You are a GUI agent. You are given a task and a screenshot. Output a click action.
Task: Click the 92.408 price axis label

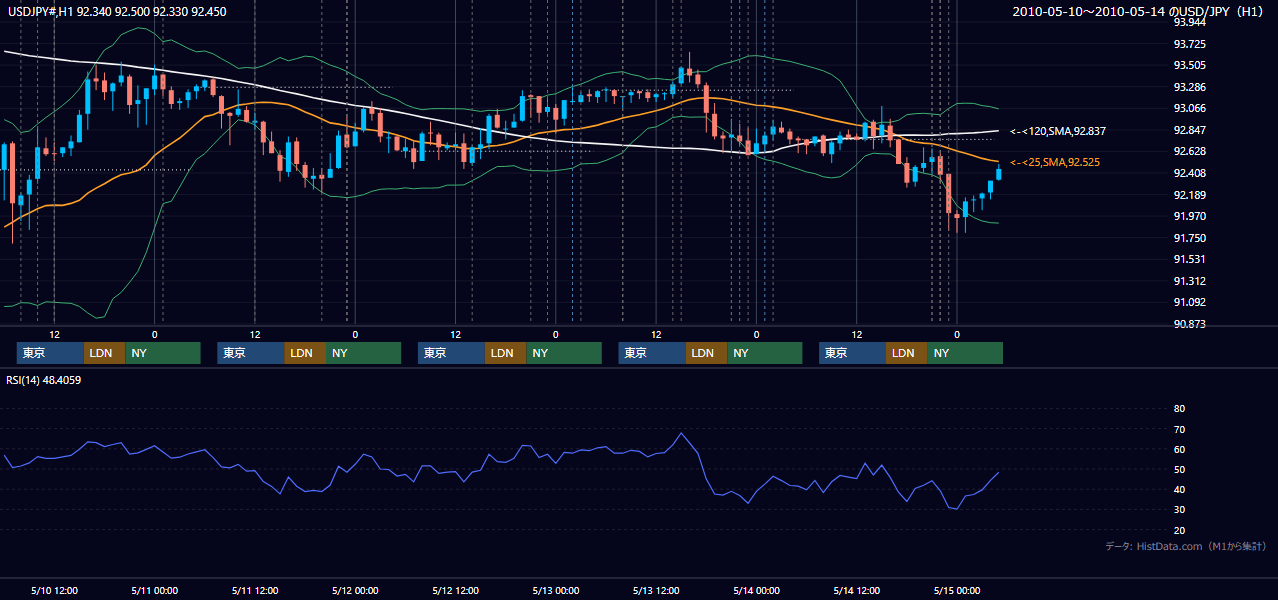[x=1189, y=173]
